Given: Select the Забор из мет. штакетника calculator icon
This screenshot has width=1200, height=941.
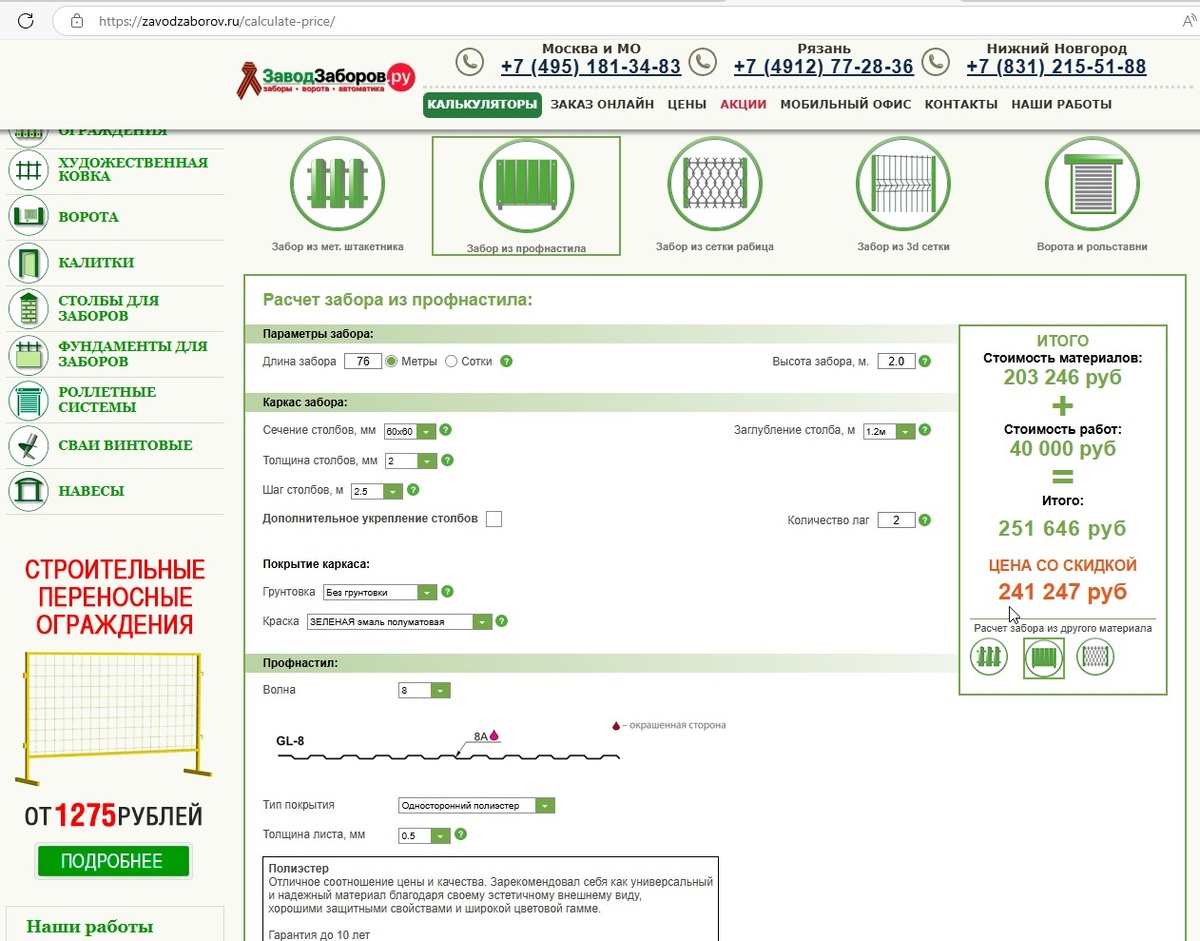Looking at the screenshot, I should point(337,184).
